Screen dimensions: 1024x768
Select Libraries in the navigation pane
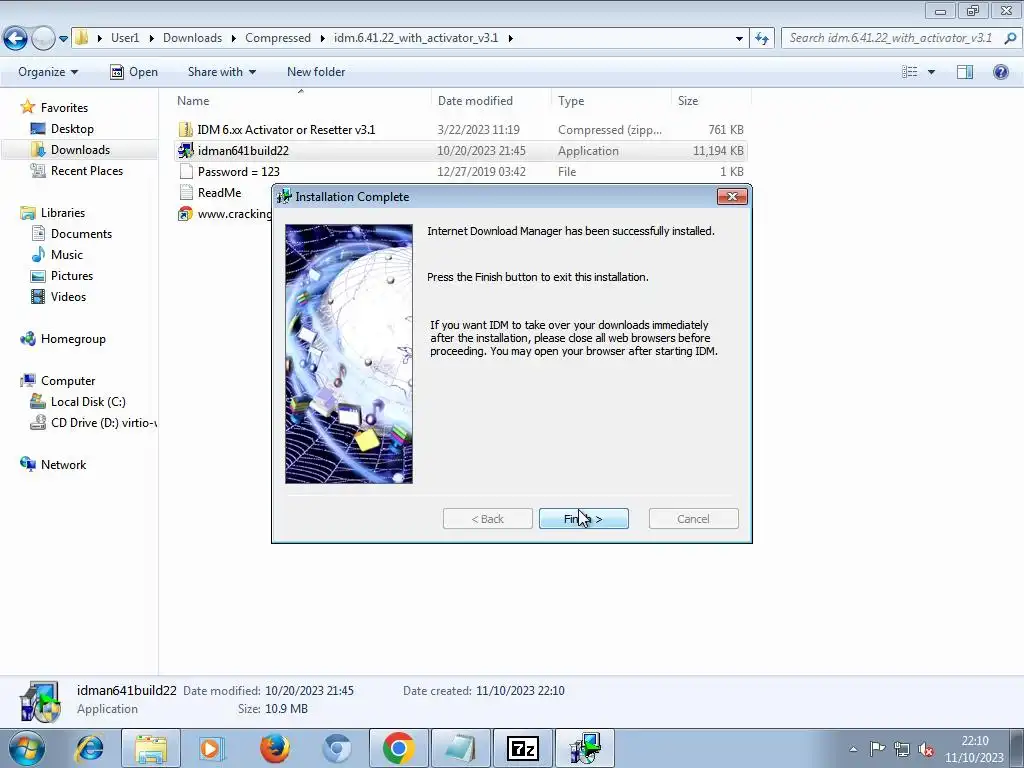click(63, 213)
